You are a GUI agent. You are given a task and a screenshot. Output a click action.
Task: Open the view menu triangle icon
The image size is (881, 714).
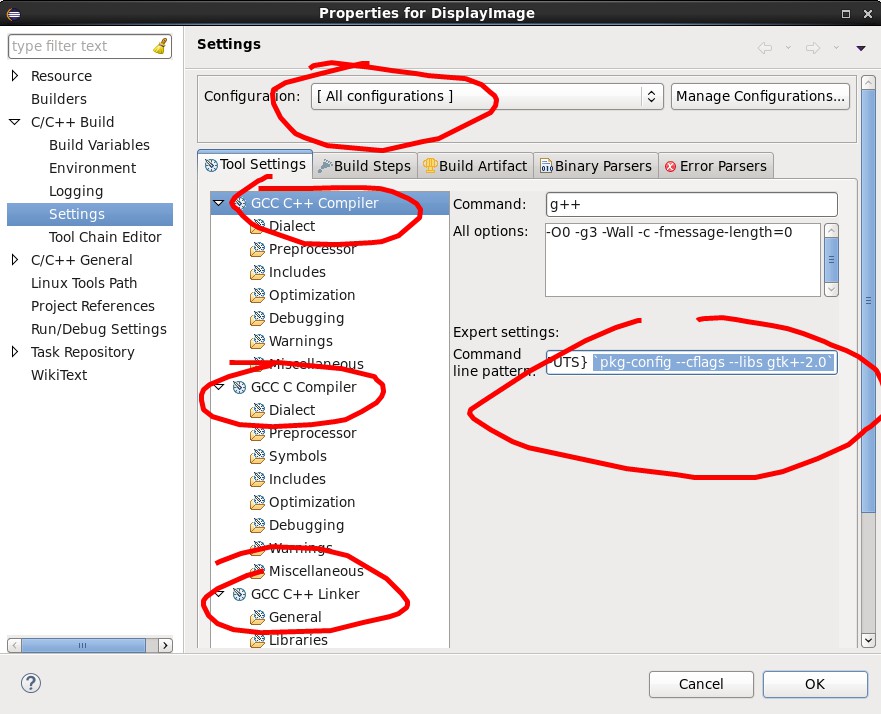(861, 47)
